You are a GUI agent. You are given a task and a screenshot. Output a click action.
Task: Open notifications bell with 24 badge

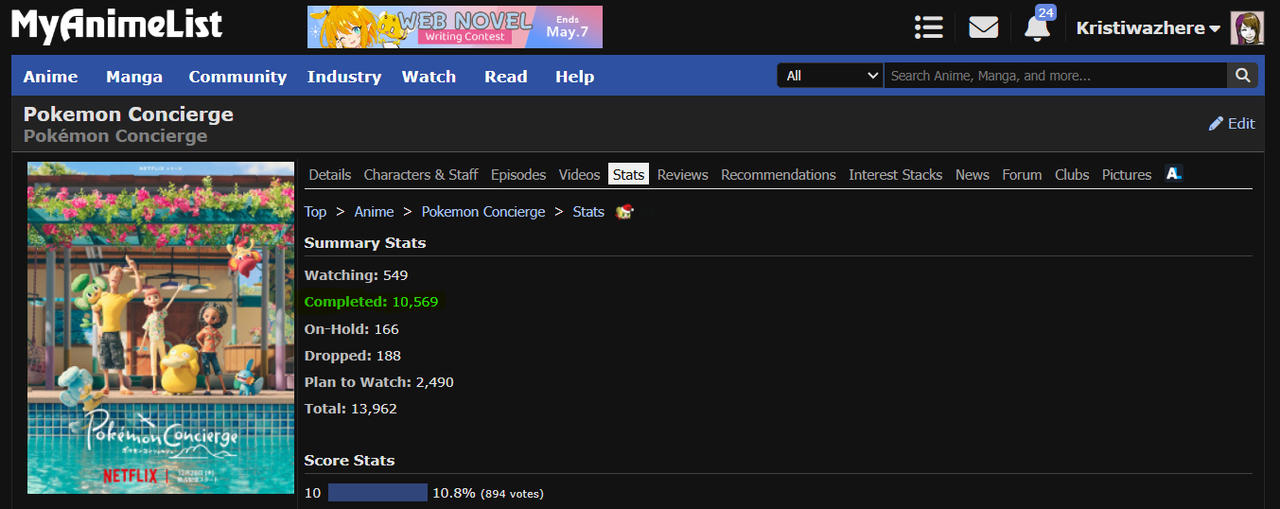(x=1038, y=26)
